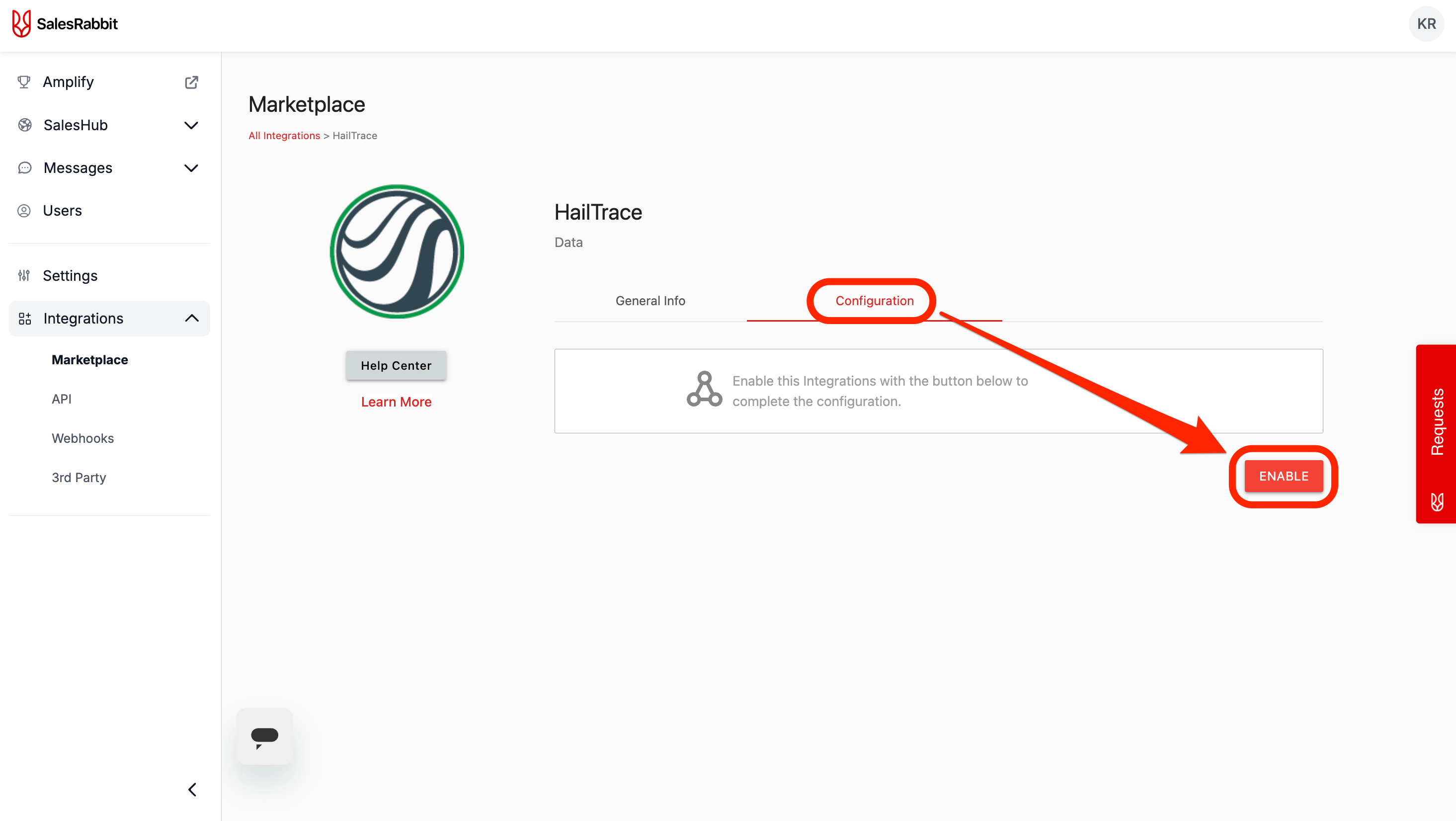This screenshot has height=821, width=1456.
Task: Click the SalesHub globe icon
Action: [x=24, y=125]
